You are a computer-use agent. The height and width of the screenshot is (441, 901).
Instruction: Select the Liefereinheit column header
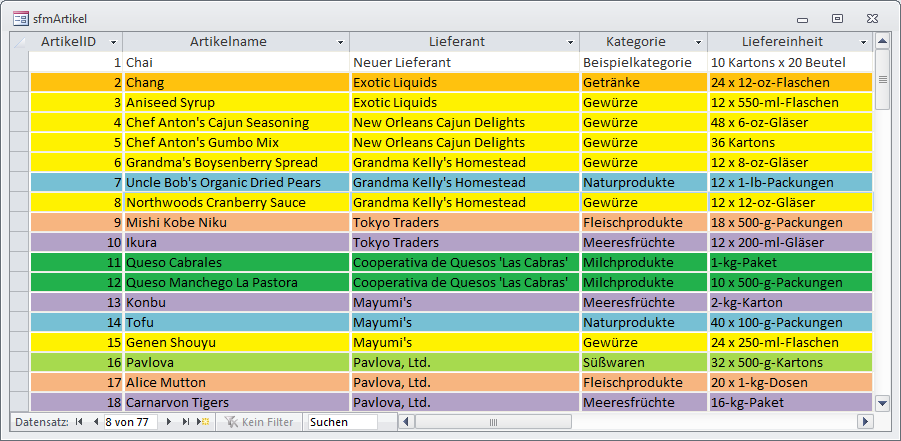[782, 42]
